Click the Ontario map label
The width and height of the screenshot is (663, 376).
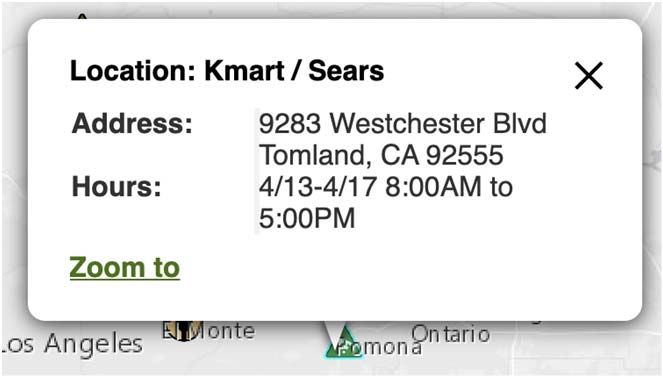[451, 334]
